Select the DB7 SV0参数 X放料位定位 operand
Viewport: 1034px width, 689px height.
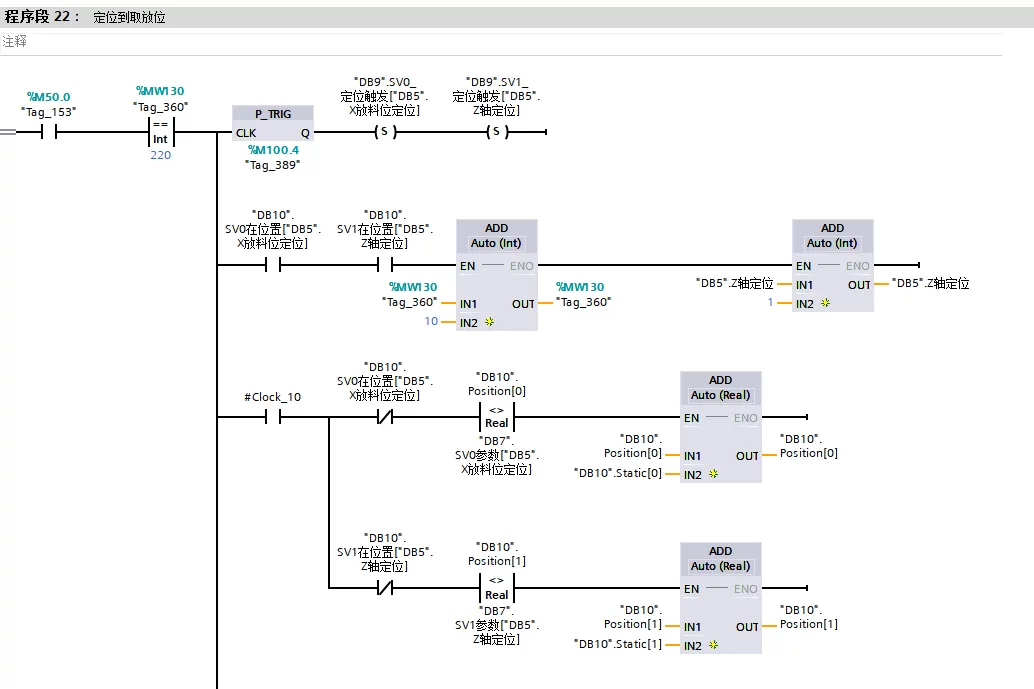497,456
